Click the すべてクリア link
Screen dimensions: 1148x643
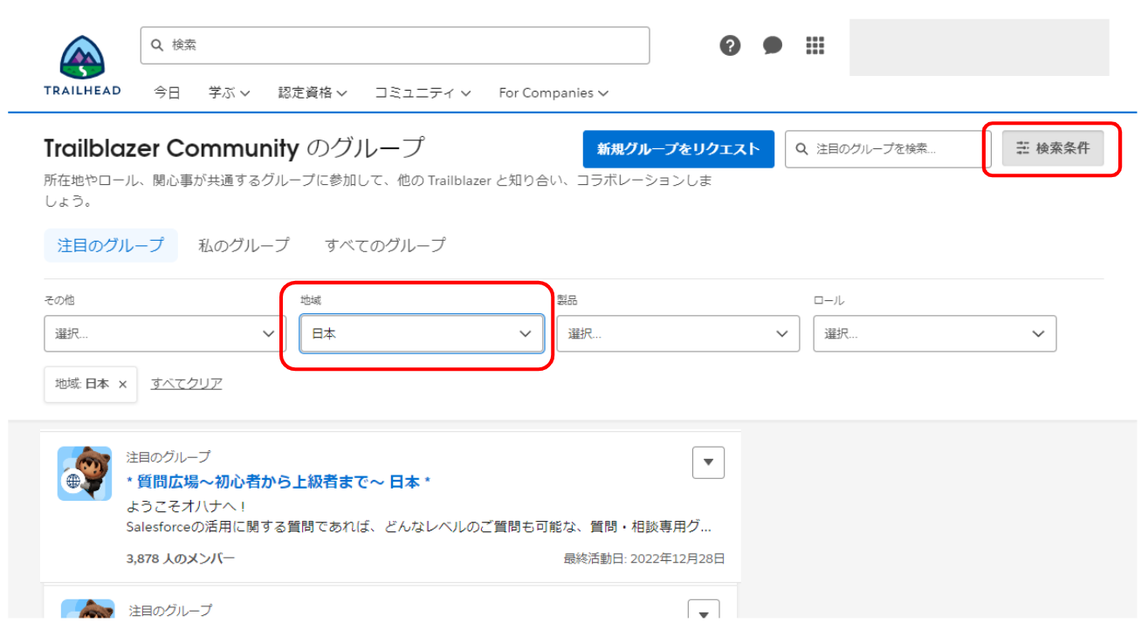pyautogui.click(x=186, y=384)
